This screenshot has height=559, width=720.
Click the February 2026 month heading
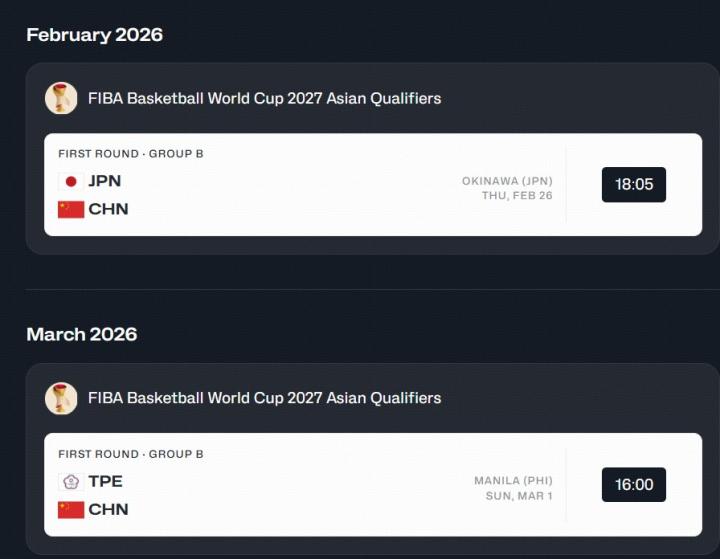(x=94, y=35)
